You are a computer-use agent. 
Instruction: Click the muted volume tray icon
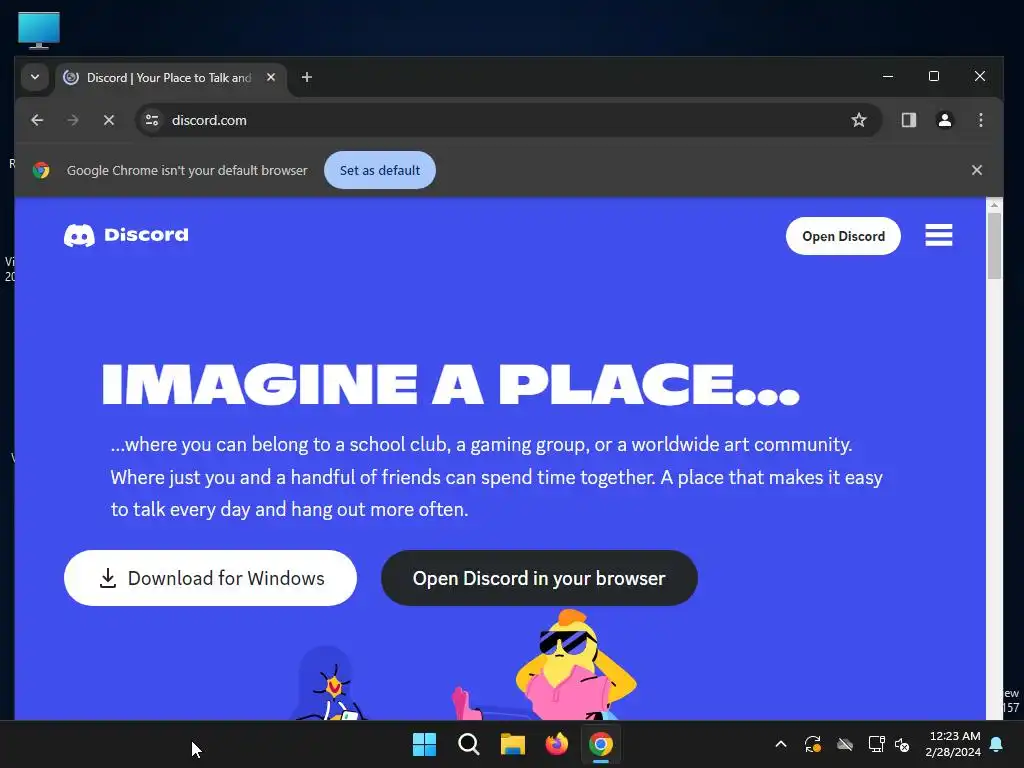pyautogui.click(x=903, y=744)
